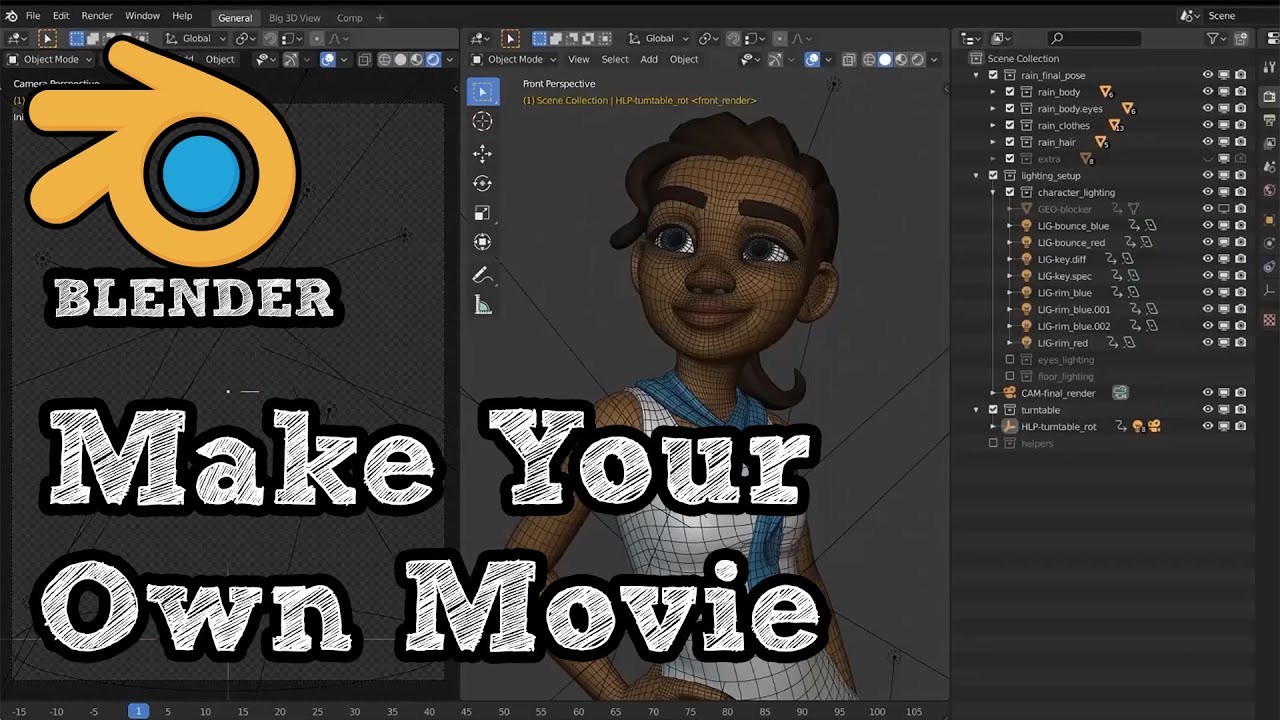Toggle X-ray in front viewport header

(848, 59)
